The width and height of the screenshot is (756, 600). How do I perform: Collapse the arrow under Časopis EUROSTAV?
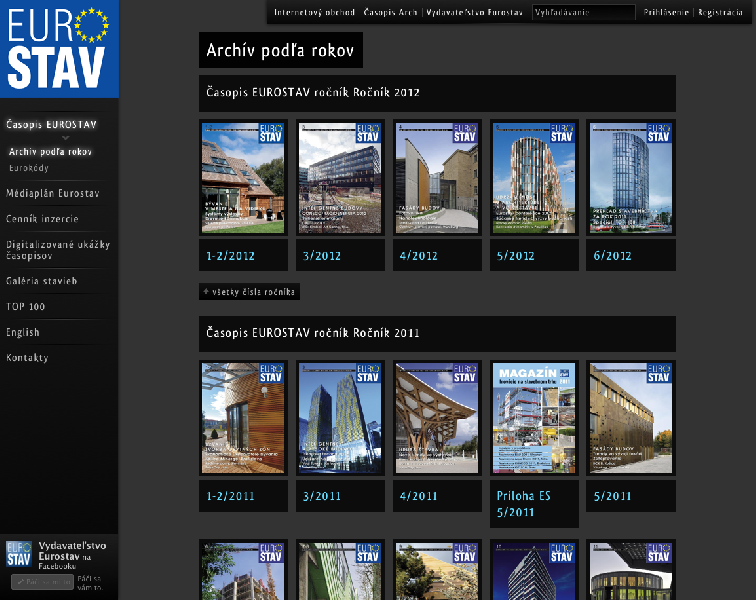66,138
